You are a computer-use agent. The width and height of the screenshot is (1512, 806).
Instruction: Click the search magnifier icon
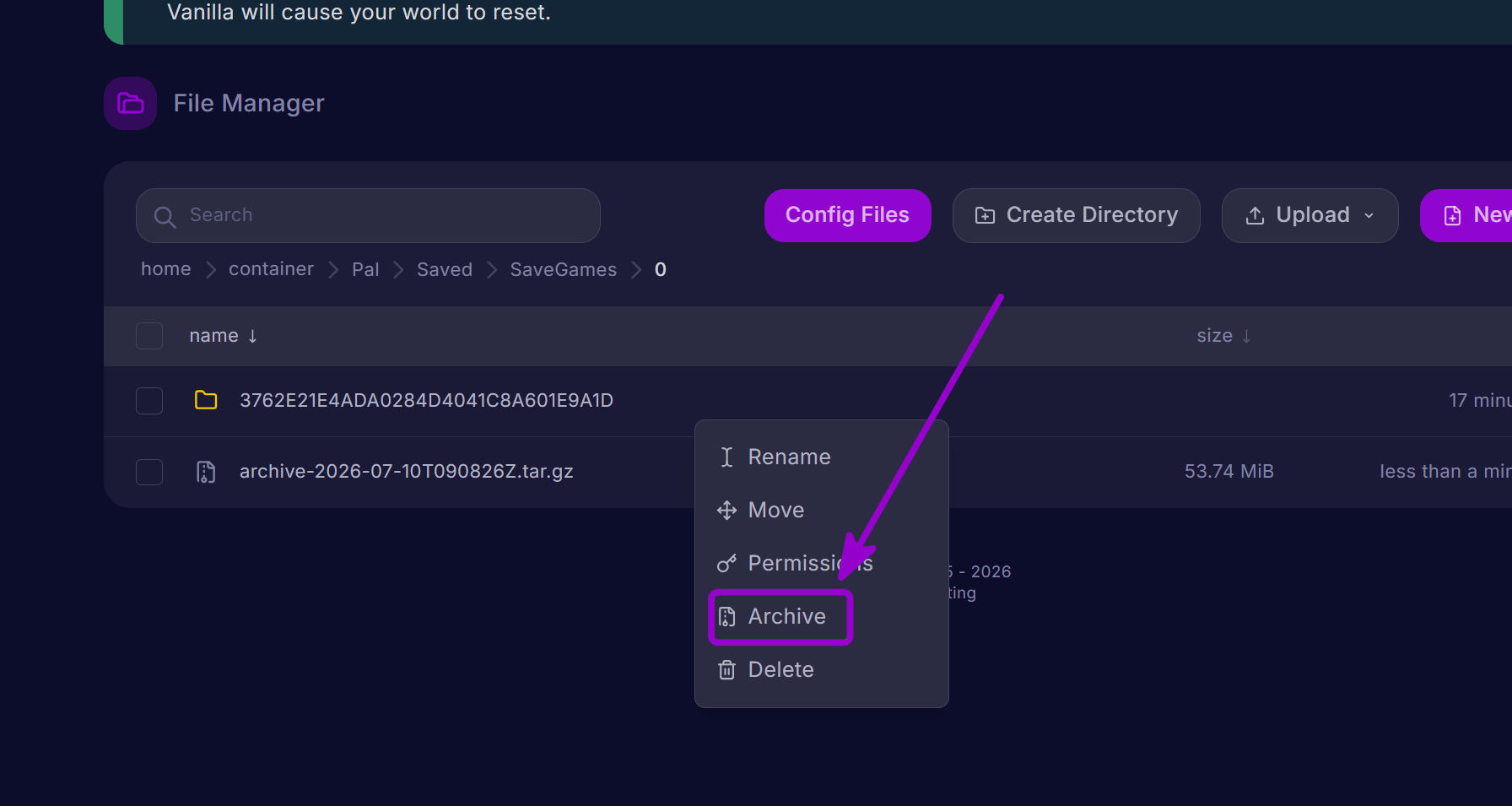pos(165,216)
